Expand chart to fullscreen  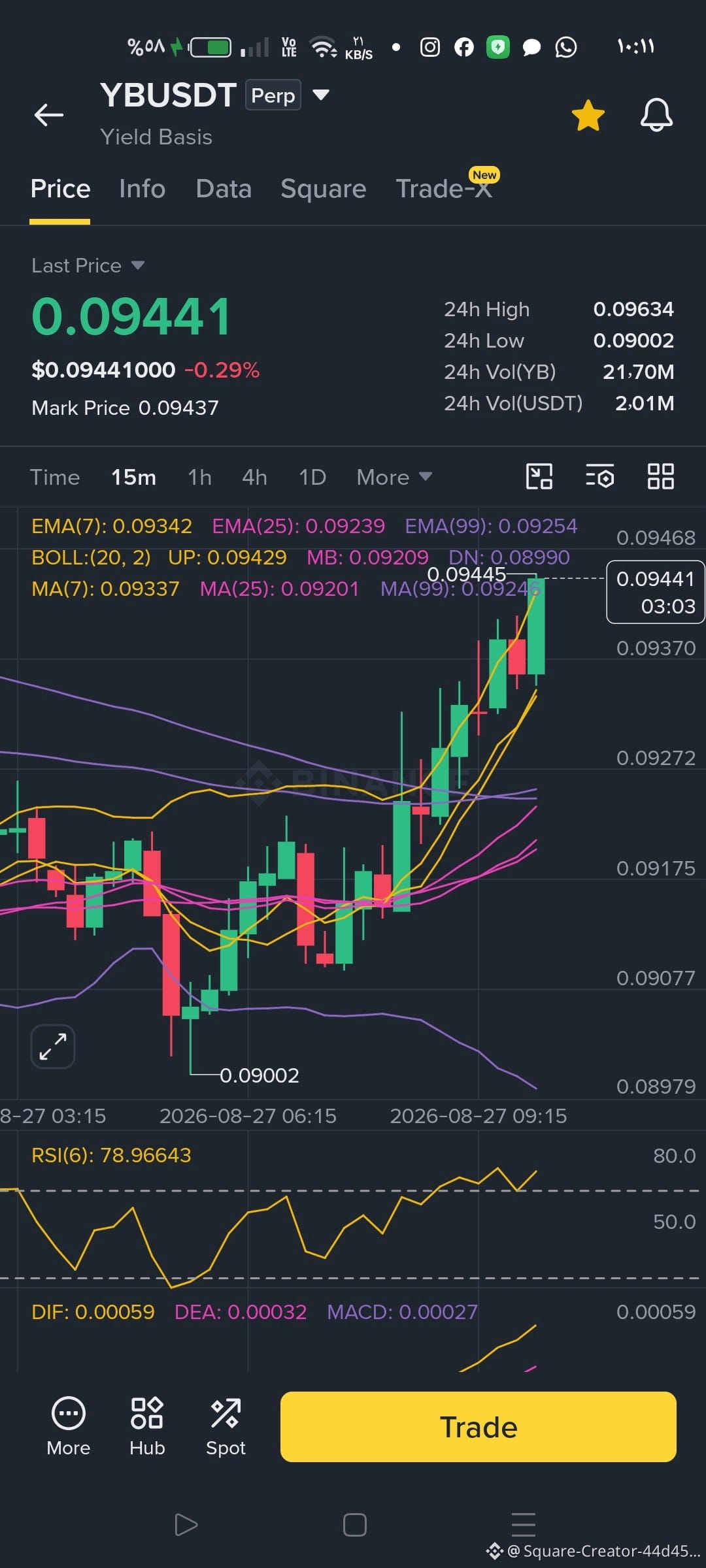[x=53, y=1046]
